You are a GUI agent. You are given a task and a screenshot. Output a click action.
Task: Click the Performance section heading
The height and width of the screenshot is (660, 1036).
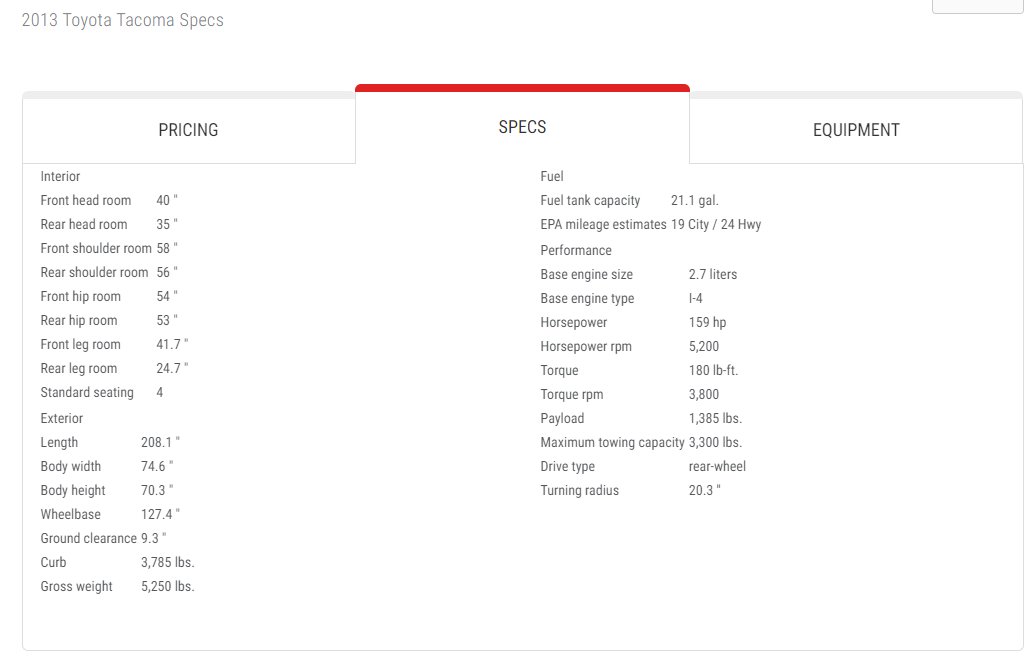click(576, 250)
